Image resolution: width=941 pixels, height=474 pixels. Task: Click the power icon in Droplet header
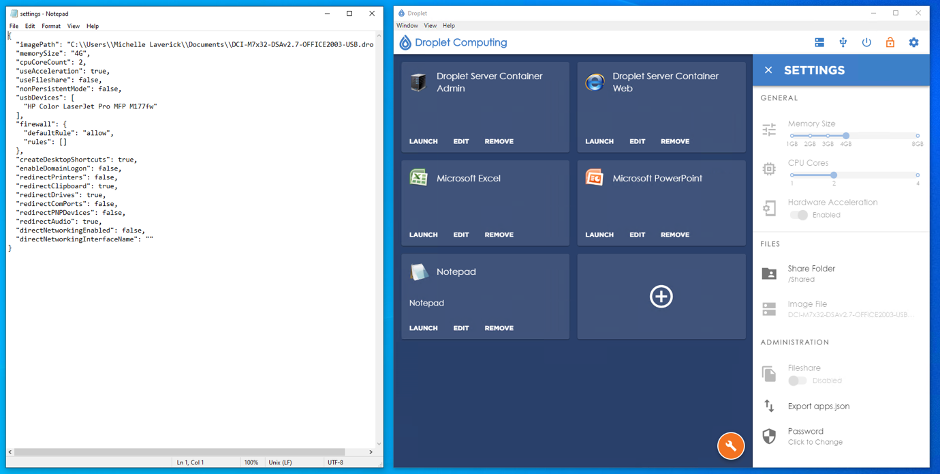867,42
